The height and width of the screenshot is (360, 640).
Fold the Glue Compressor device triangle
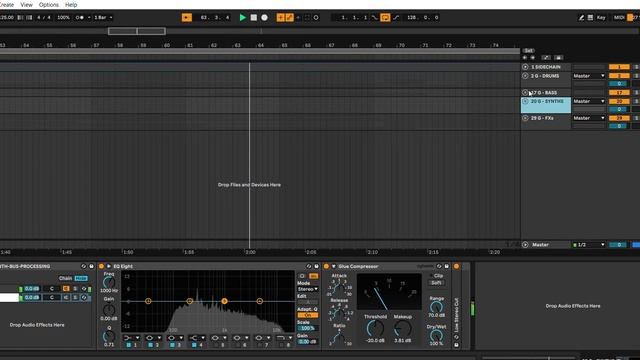[333, 266]
